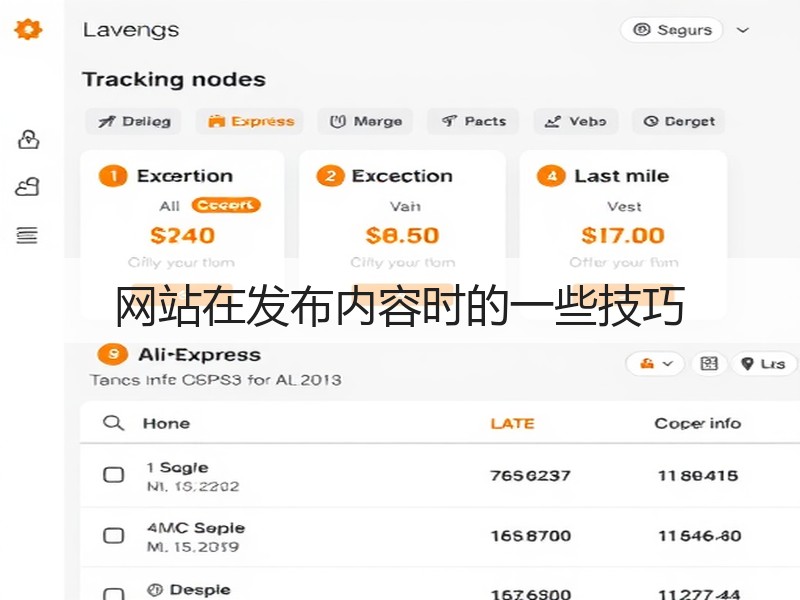Check the 1 Sogle row checkbox

pyautogui.click(x=113, y=475)
